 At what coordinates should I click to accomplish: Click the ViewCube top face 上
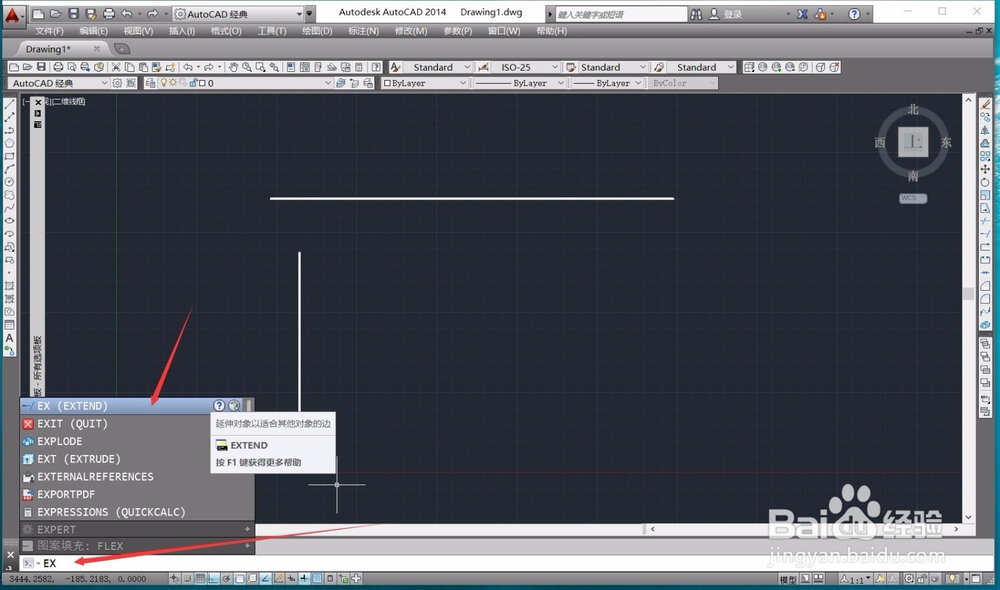point(913,142)
